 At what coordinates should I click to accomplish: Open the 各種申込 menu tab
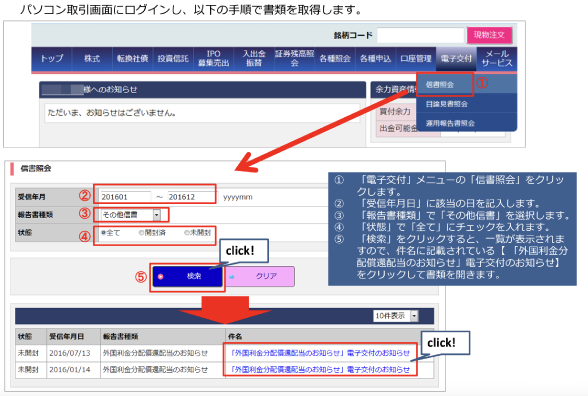375,58
